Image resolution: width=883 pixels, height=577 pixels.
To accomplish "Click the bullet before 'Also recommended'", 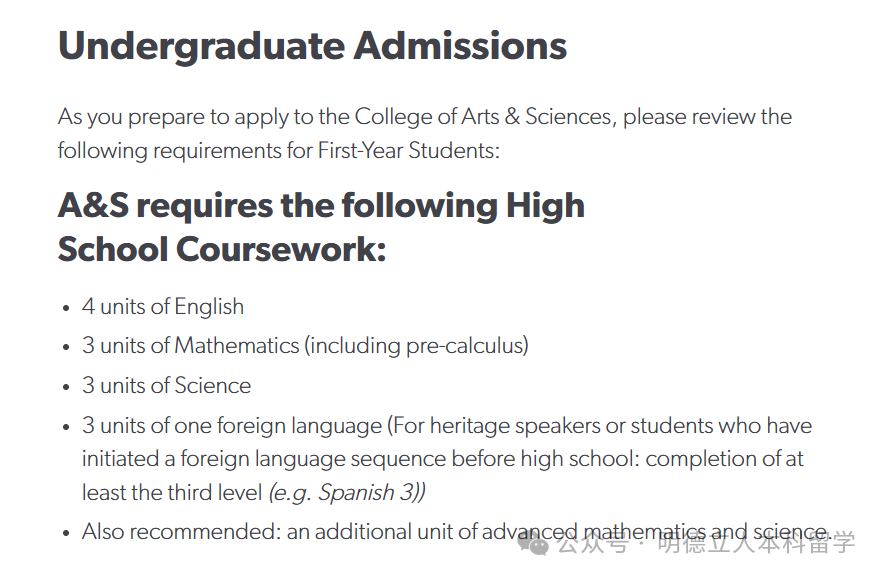I will tap(66, 533).
